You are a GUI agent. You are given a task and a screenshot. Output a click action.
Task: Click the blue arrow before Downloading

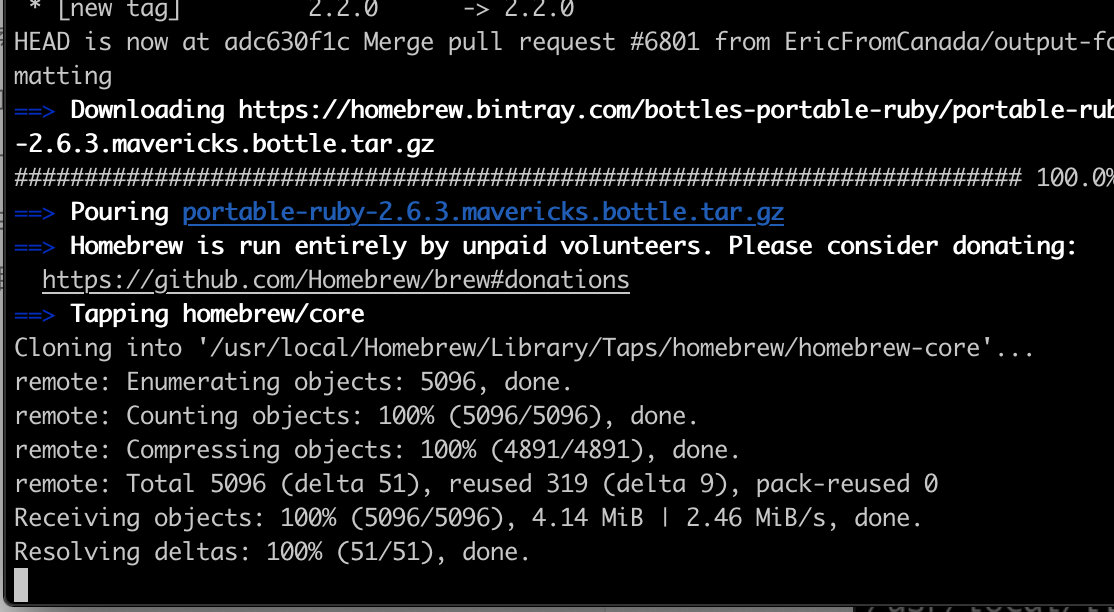click(34, 111)
